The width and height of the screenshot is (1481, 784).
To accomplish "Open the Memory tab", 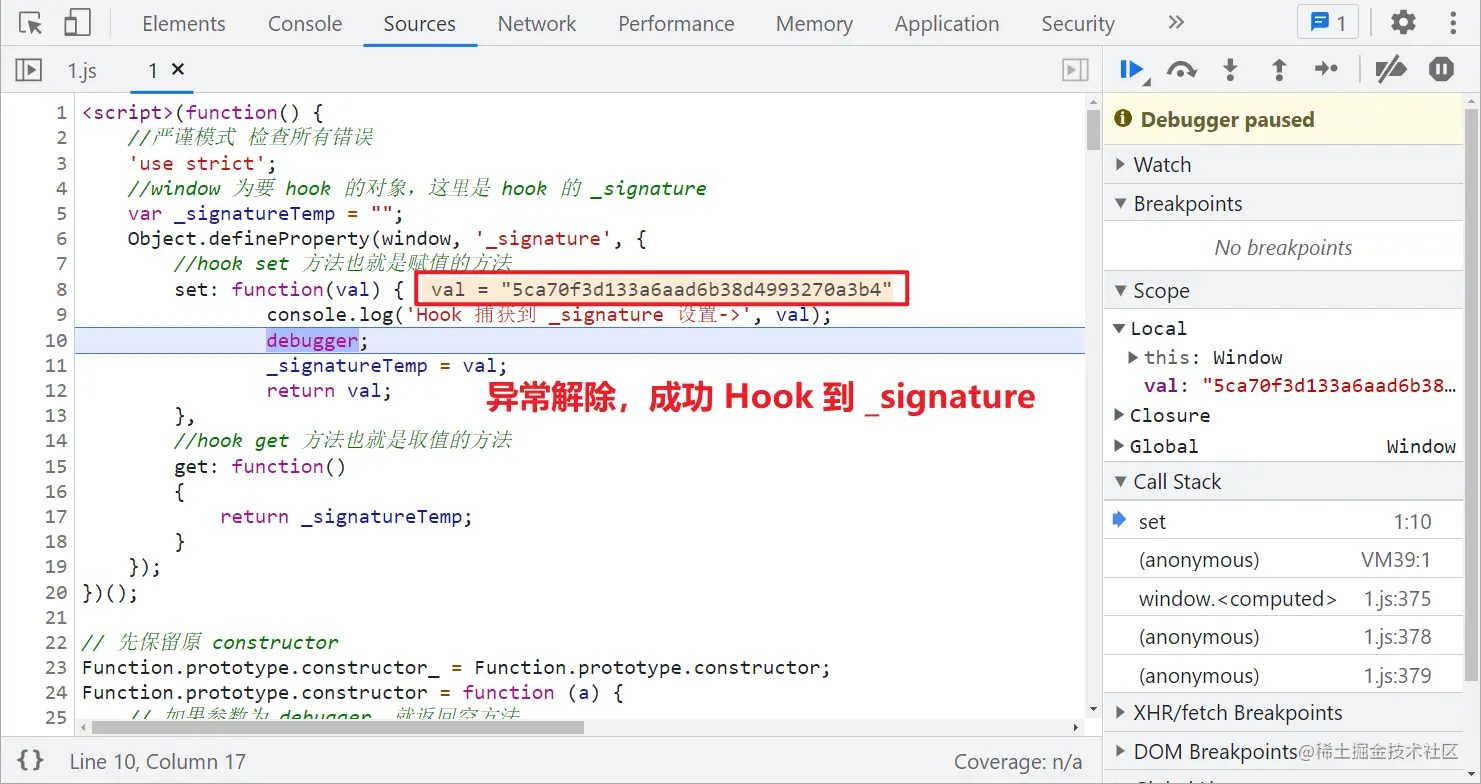I will pos(814,24).
